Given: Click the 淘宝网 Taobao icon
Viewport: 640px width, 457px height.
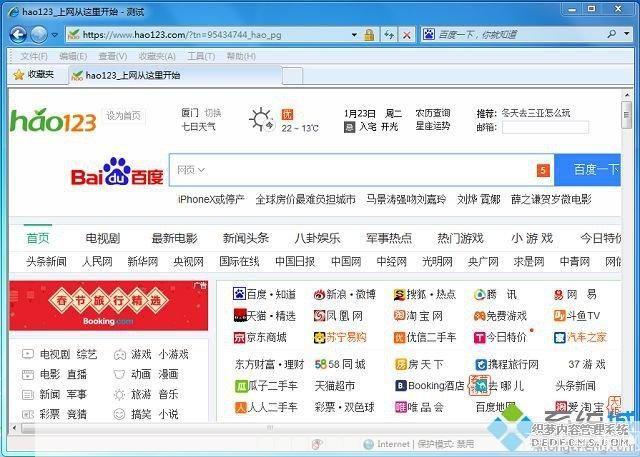Looking at the screenshot, I should coord(400,315).
